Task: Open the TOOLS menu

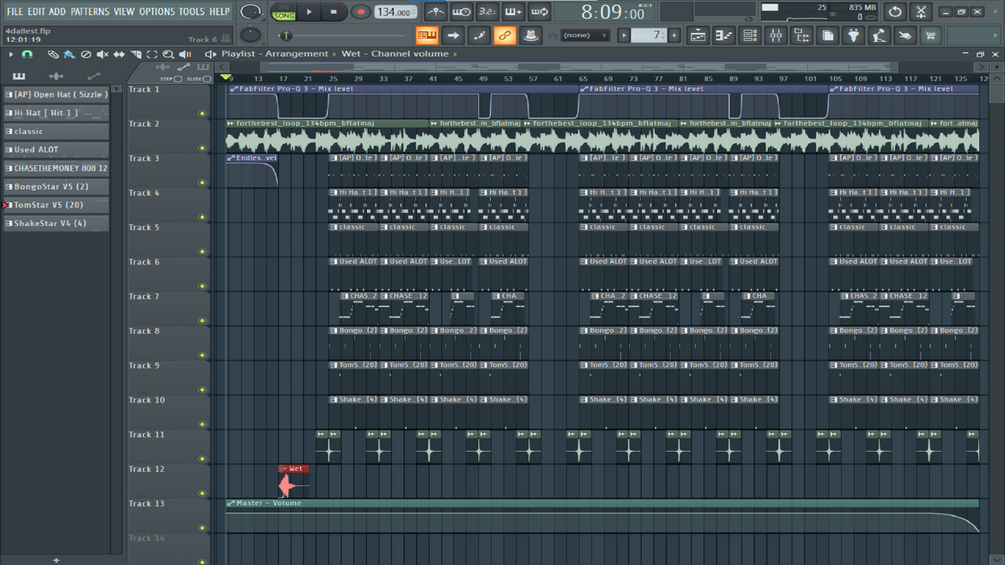Action: pyautogui.click(x=191, y=12)
